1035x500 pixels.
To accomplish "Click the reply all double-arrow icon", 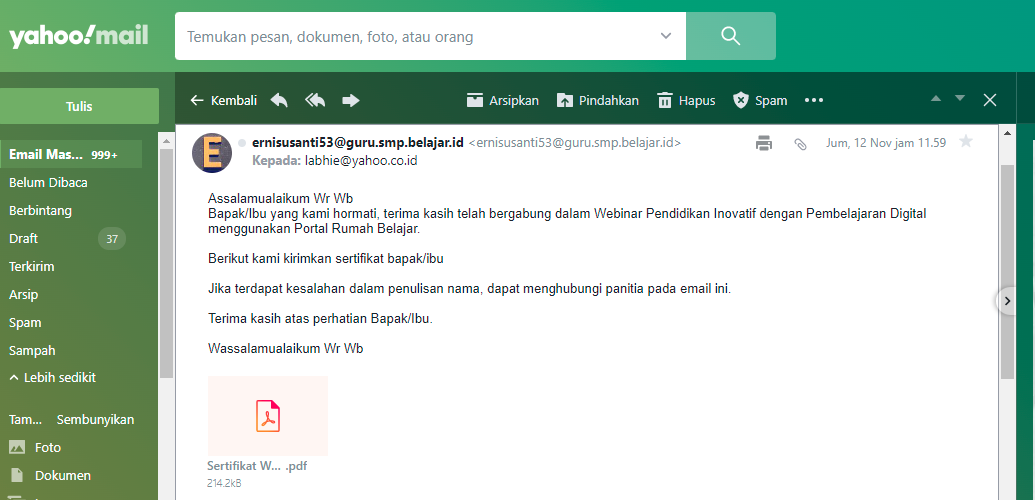I will [x=316, y=100].
